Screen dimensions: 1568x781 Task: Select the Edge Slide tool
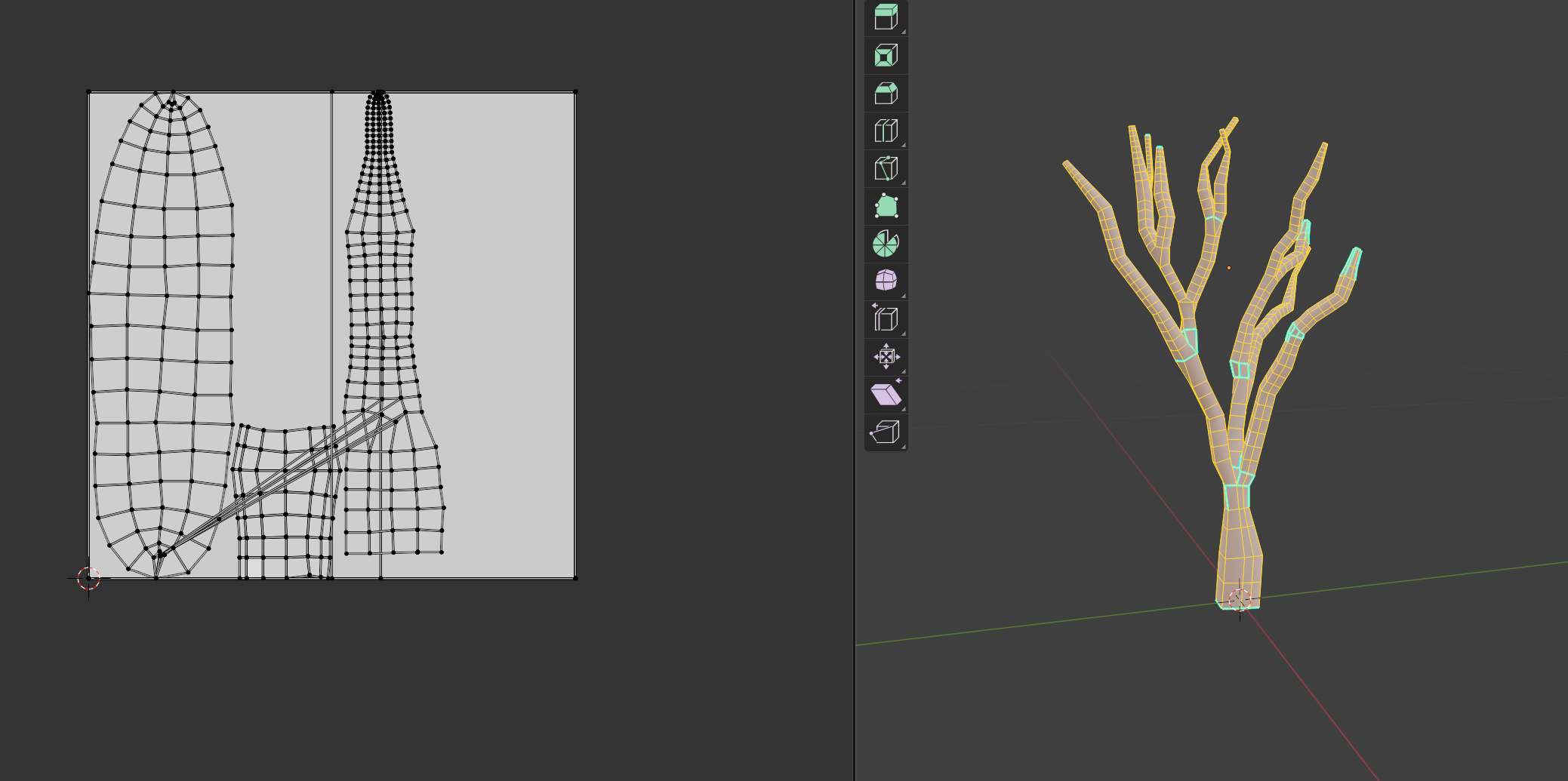point(886,319)
